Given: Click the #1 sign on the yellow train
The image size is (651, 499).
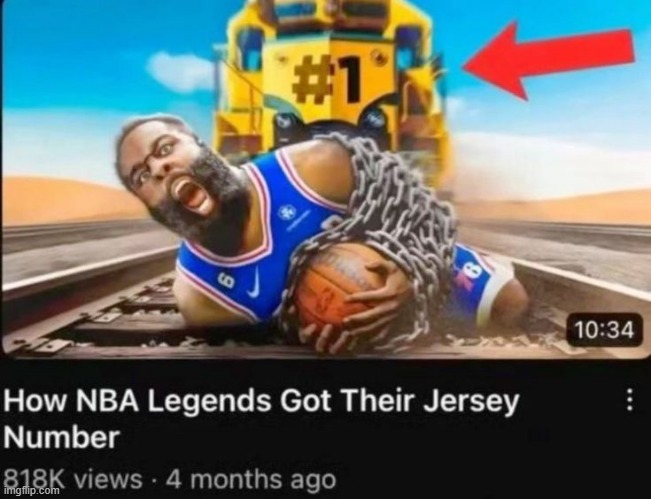Looking at the screenshot, I should click(328, 79).
